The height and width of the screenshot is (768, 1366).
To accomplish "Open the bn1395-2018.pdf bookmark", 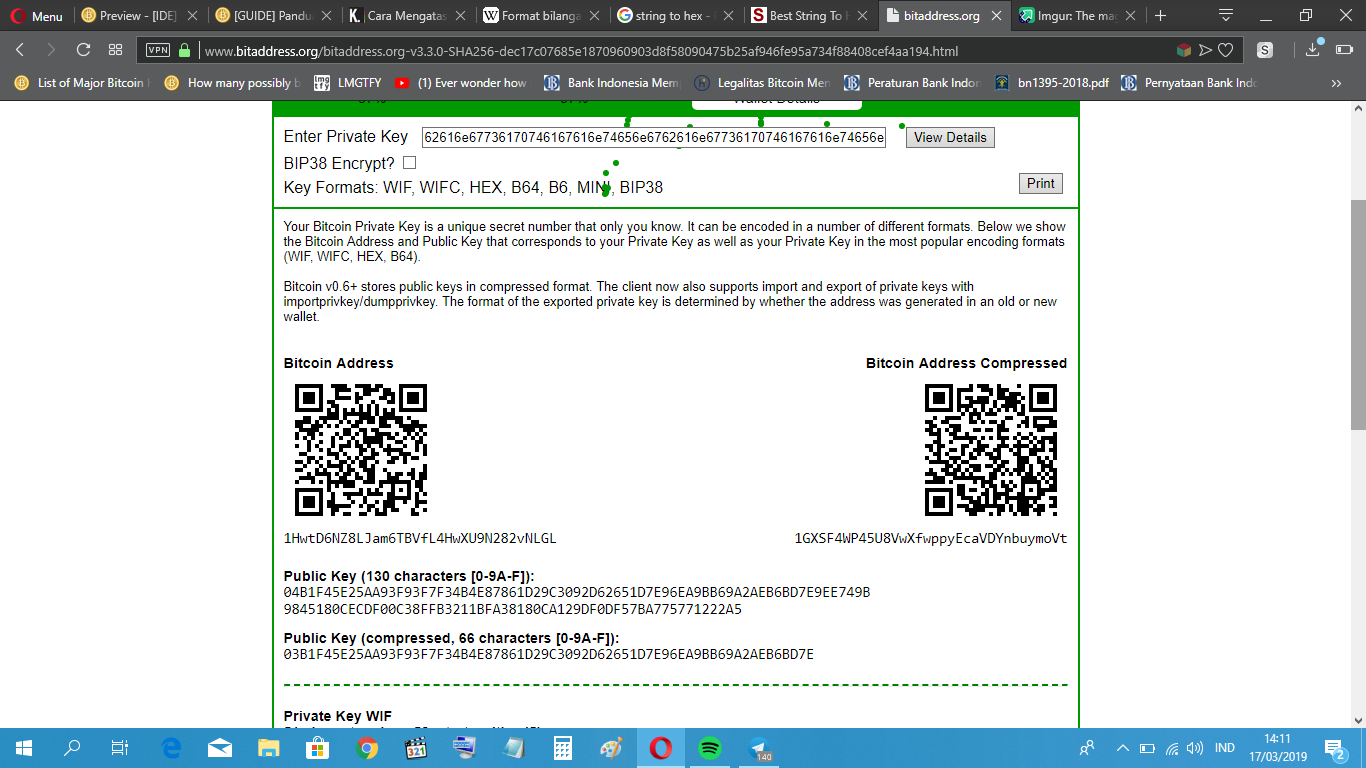I will 1051,83.
